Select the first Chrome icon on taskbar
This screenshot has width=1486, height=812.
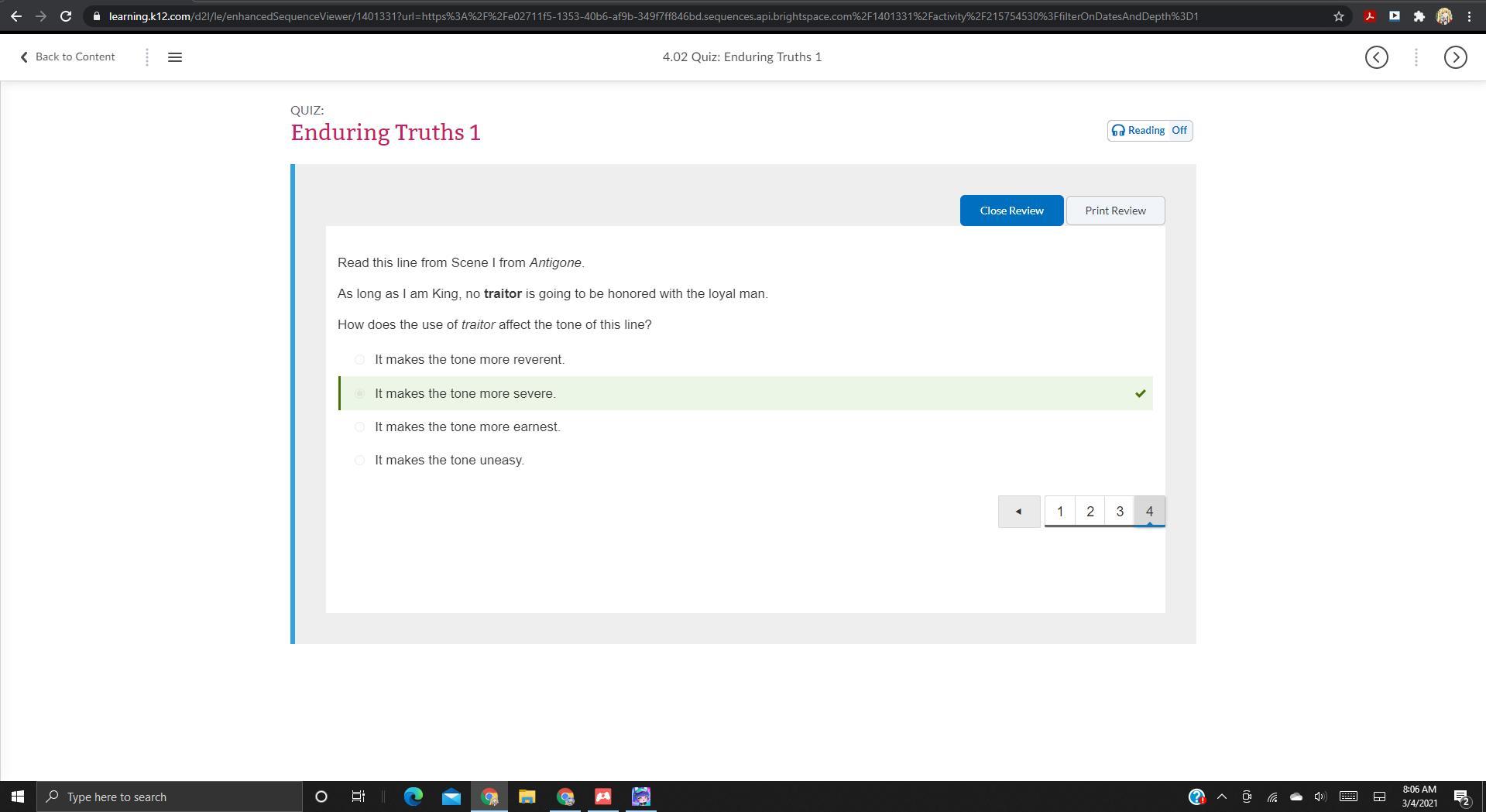(489, 797)
